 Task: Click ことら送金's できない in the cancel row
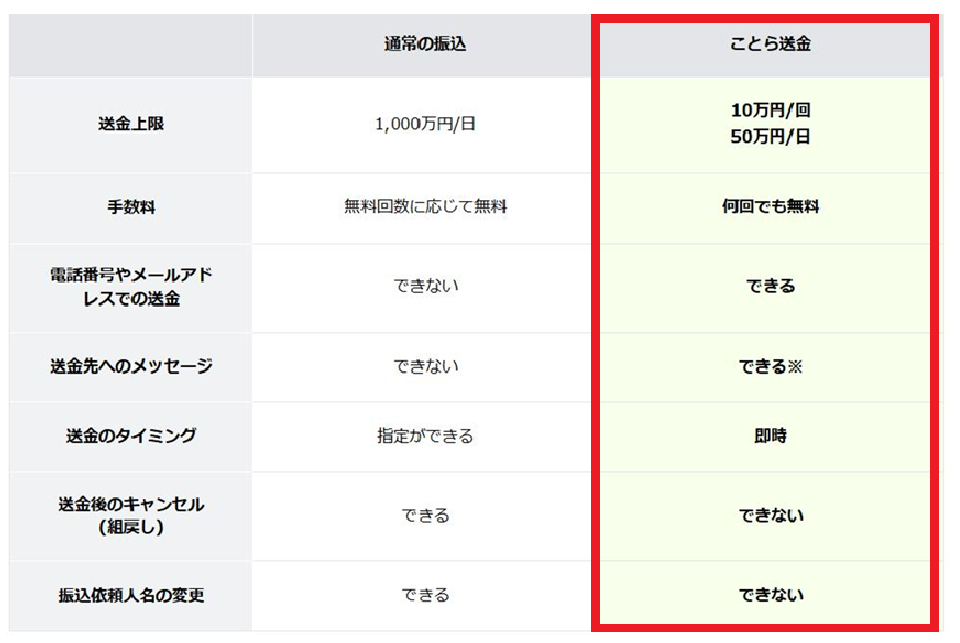(x=769, y=516)
